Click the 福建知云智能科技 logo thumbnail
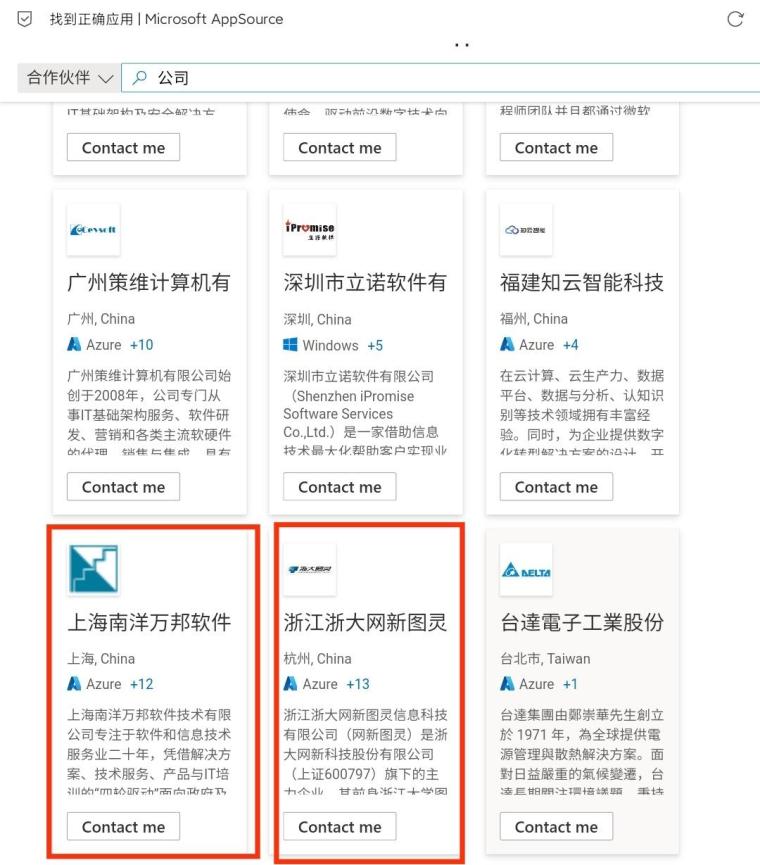Screen dimensions: 760x865 (x=526, y=230)
